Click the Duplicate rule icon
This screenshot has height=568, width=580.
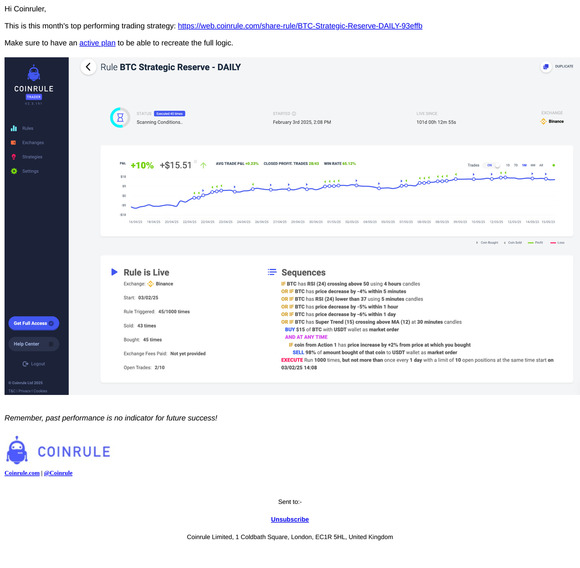[546, 67]
